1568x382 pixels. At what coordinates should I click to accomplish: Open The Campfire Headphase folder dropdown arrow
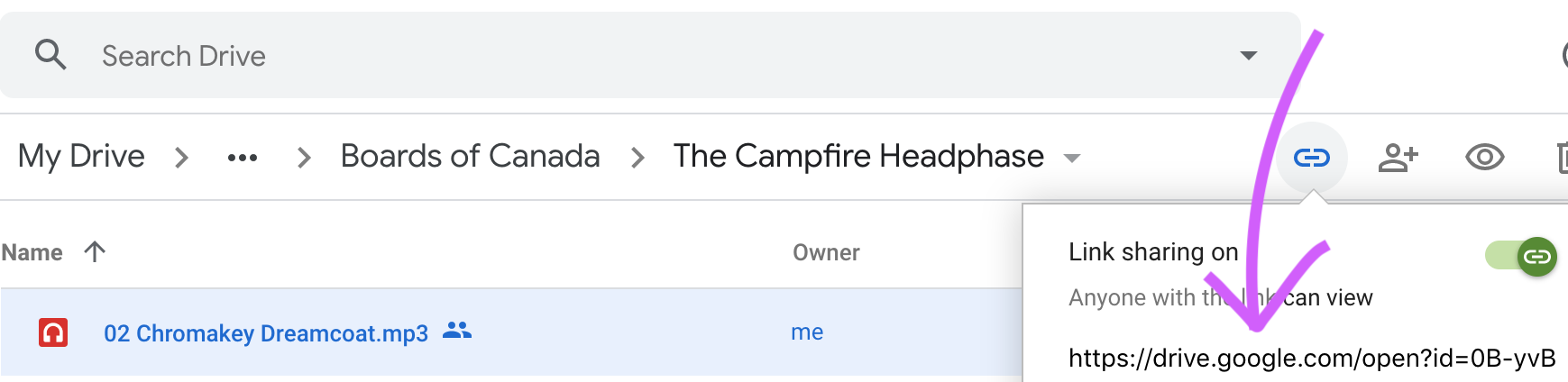pyautogui.click(x=1071, y=159)
